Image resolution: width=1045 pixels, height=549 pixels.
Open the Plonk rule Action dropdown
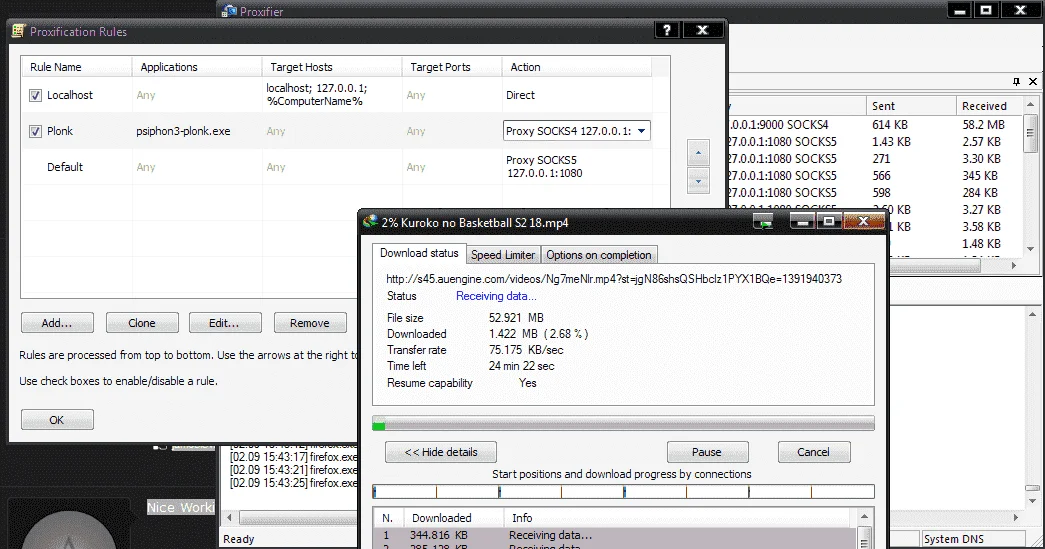pos(641,131)
